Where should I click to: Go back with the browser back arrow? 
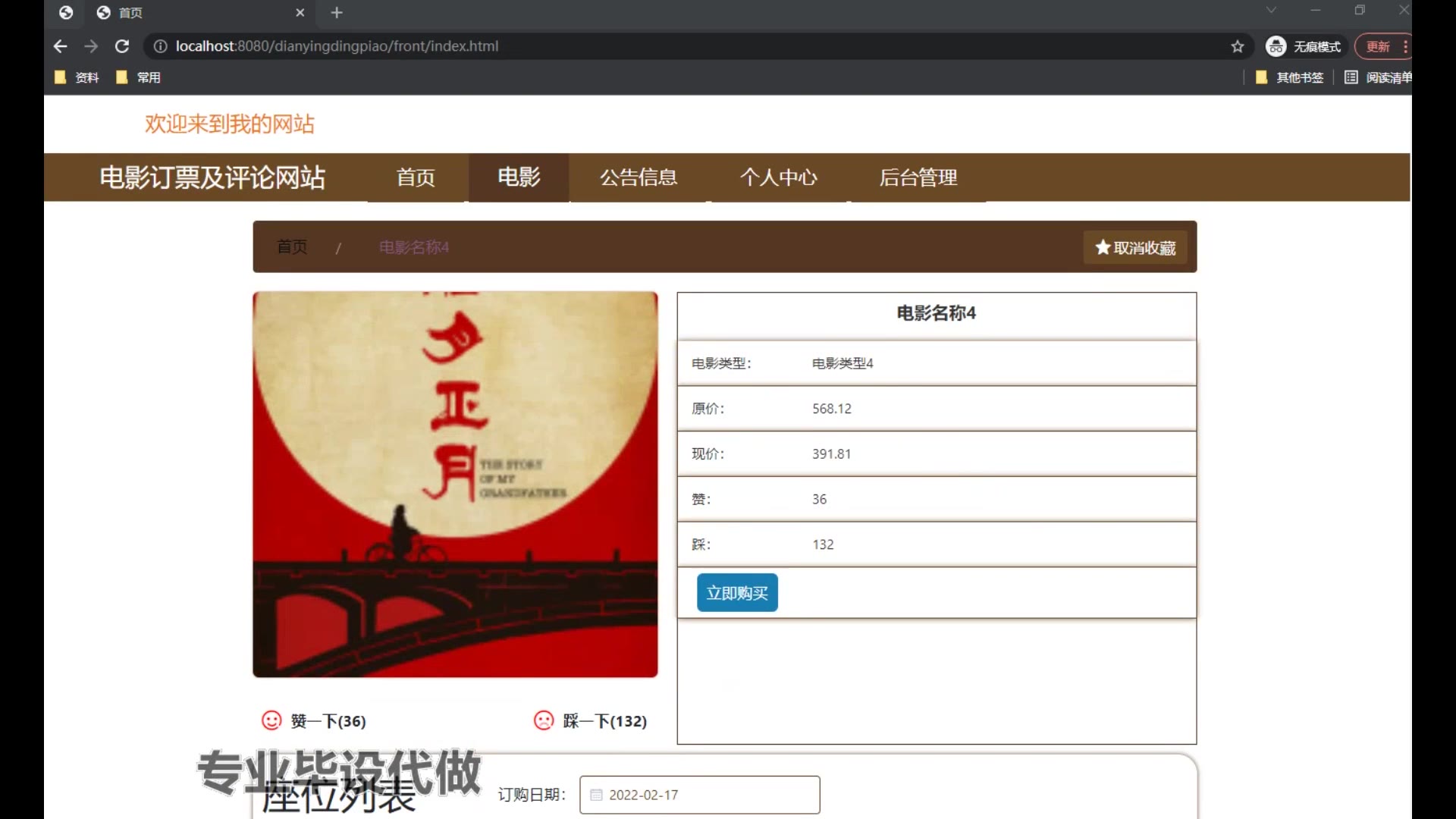pyautogui.click(x=60, y=46)
